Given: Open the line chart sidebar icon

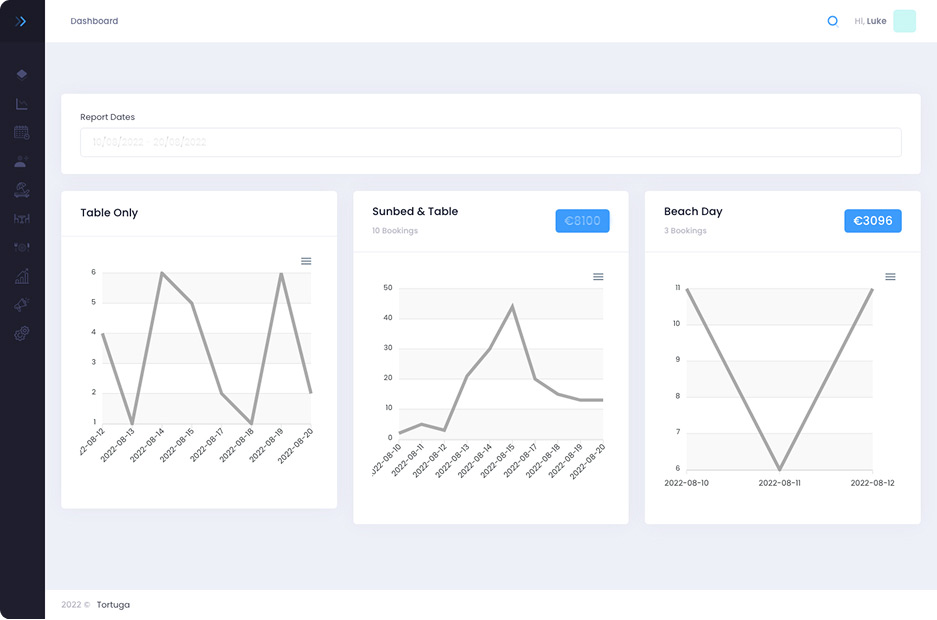Looking at the screenshot, I should point(22,103).
